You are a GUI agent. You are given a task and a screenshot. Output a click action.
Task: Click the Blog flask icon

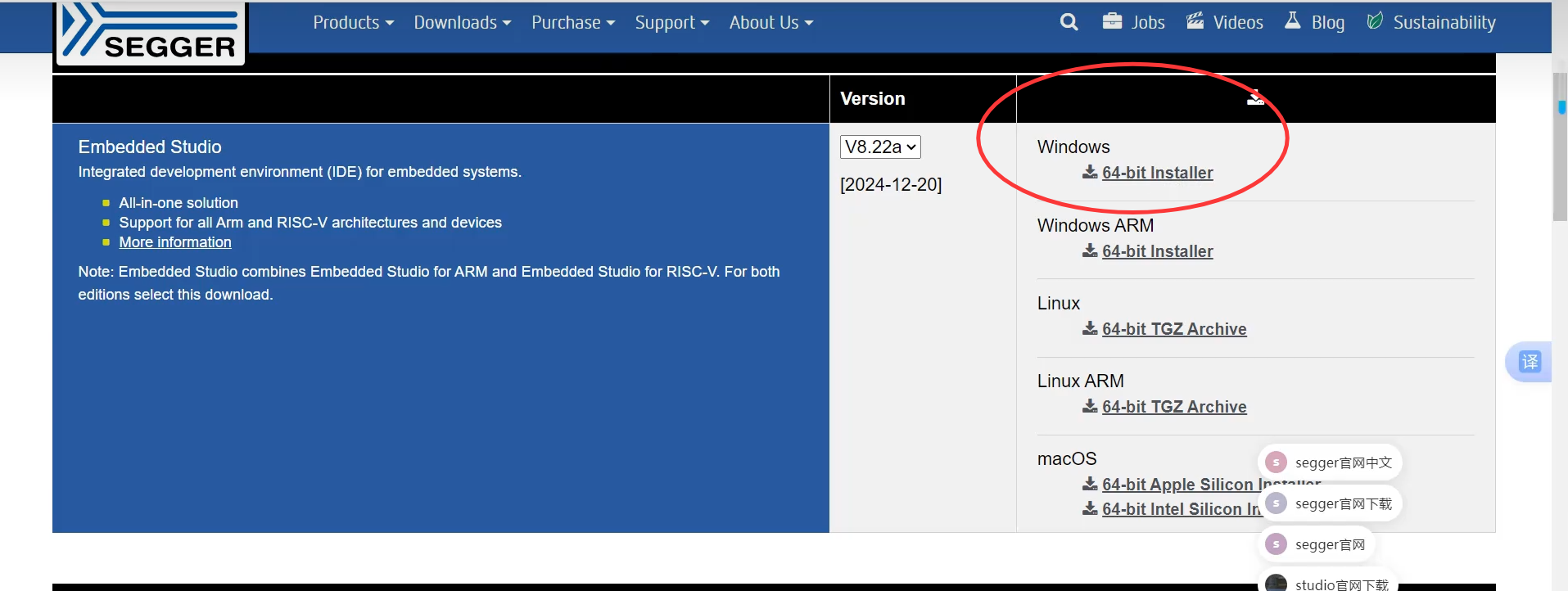[x=1292, y=21]
